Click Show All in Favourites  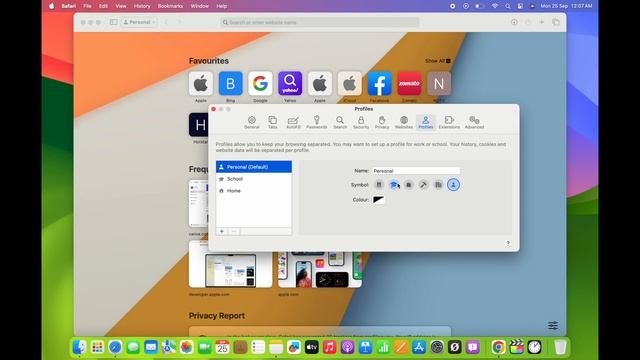tap(438, 60)
